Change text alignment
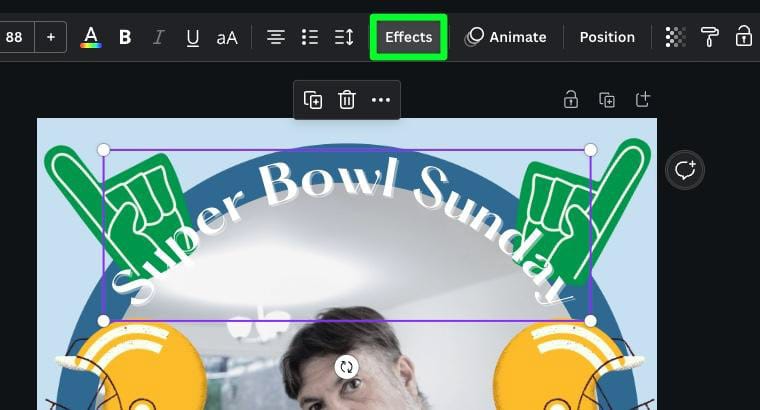760x410 pixels. (x=276, y=37)
